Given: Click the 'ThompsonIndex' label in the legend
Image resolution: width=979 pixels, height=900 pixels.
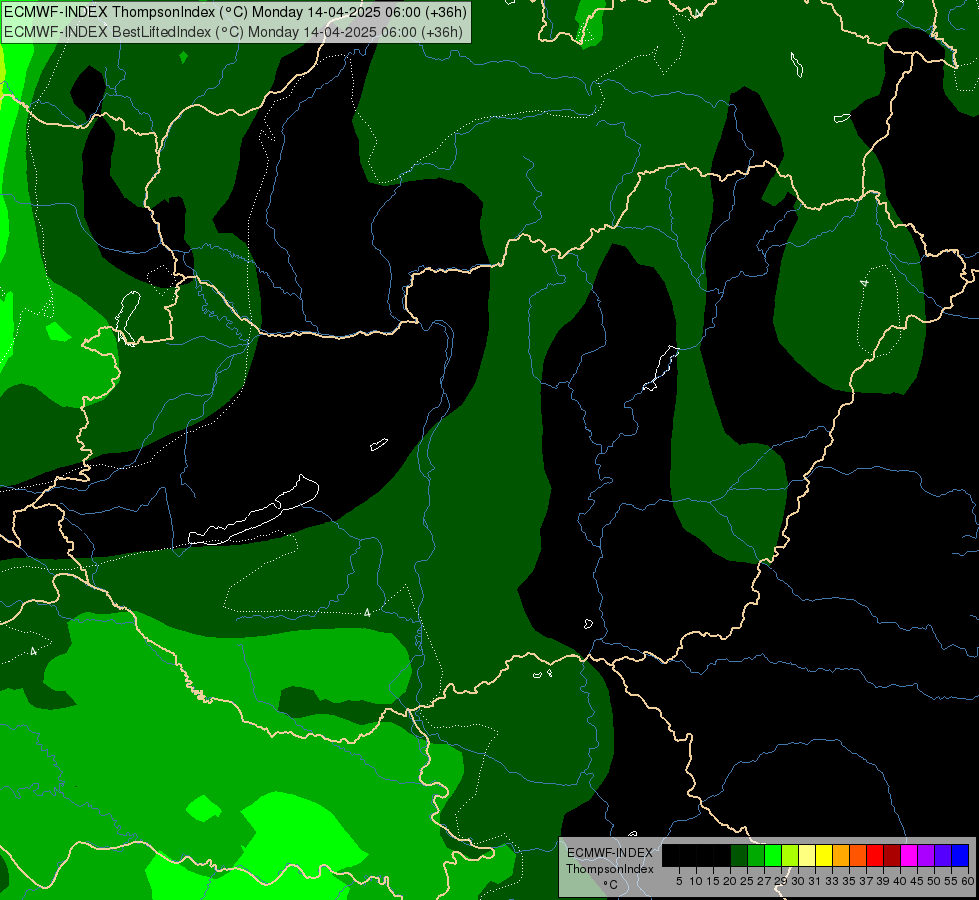Looking at the screenshot, I should pos(609,869).
